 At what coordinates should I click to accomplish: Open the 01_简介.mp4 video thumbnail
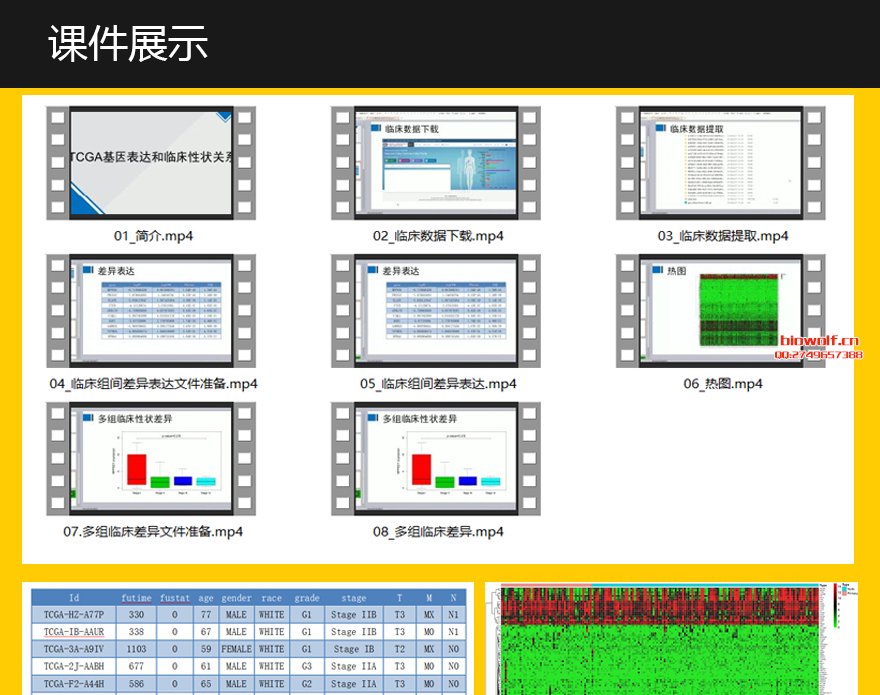click(x=151, y=163)
